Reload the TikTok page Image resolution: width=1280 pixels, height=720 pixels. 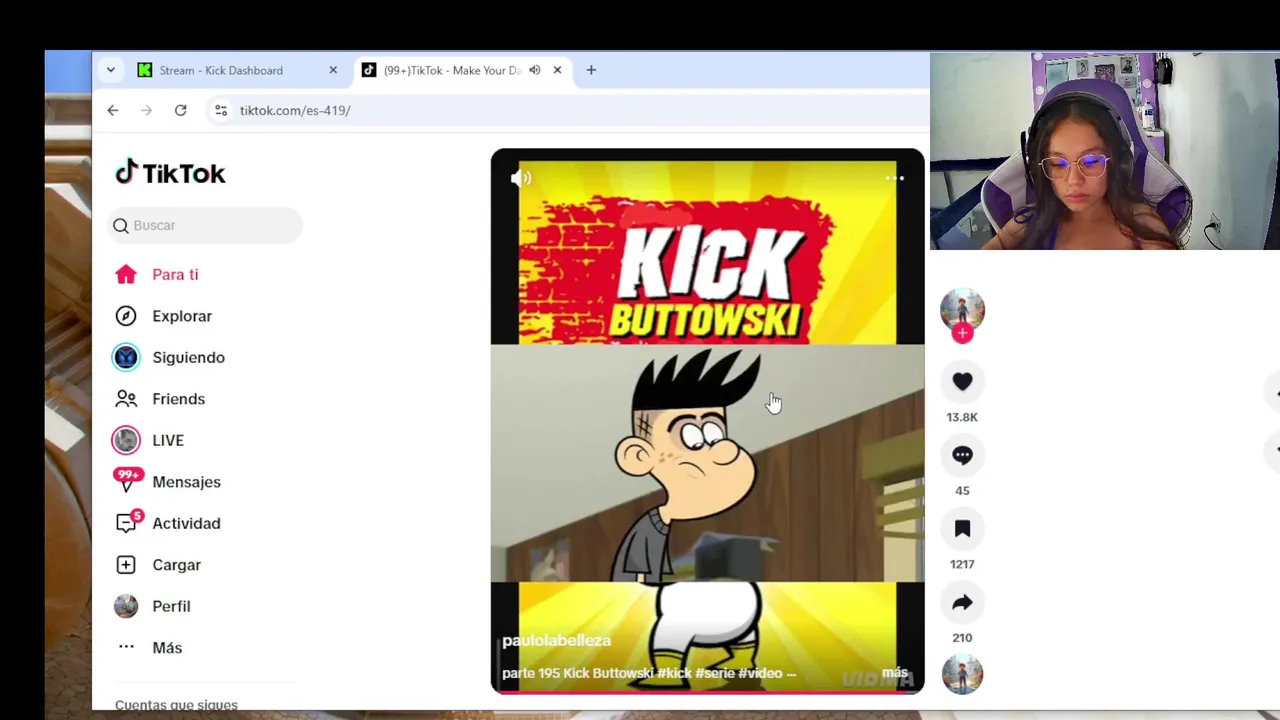181,110
